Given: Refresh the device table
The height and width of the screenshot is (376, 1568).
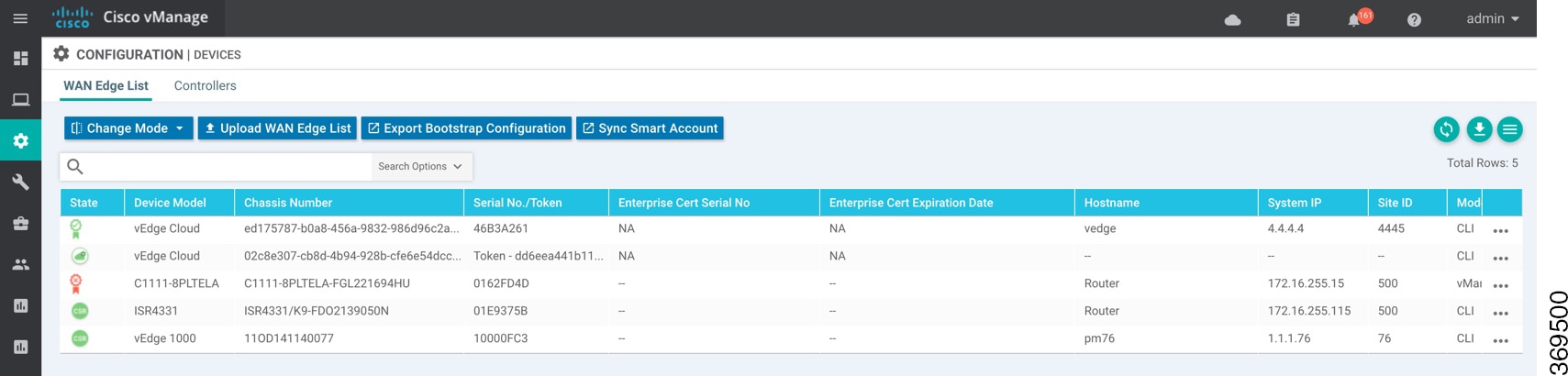Looking at the screenshot, I should tap(1446, 129).
